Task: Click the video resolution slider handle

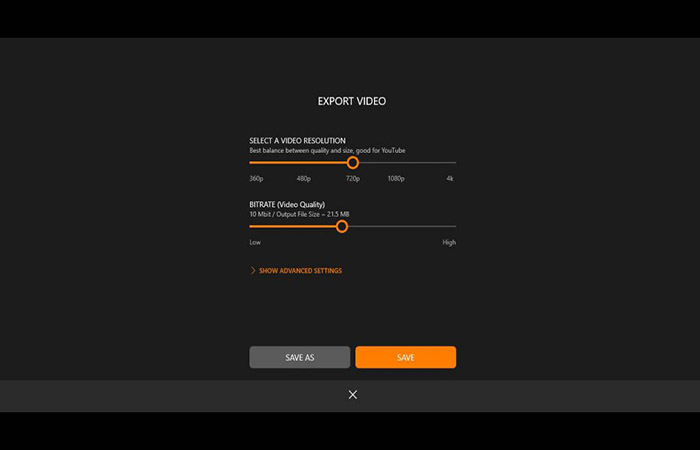Action: tap(353, 162)
